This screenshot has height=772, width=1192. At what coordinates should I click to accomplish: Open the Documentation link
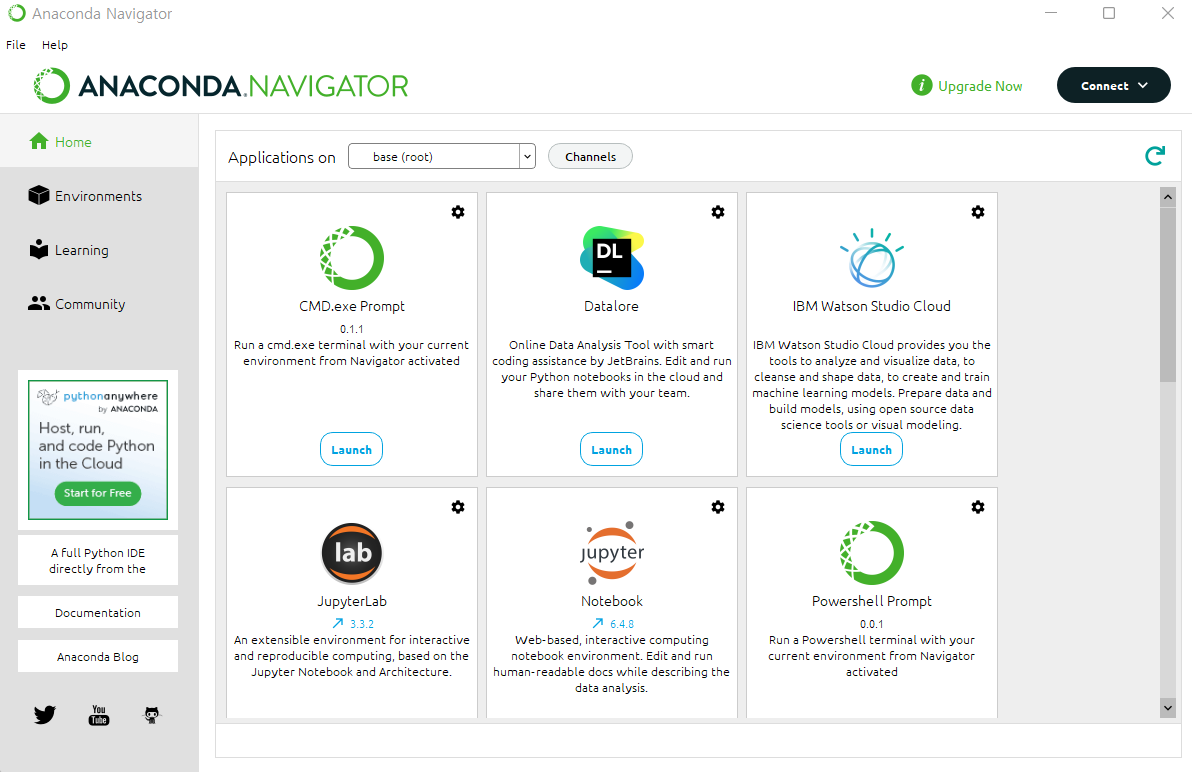tap(98, 612)
